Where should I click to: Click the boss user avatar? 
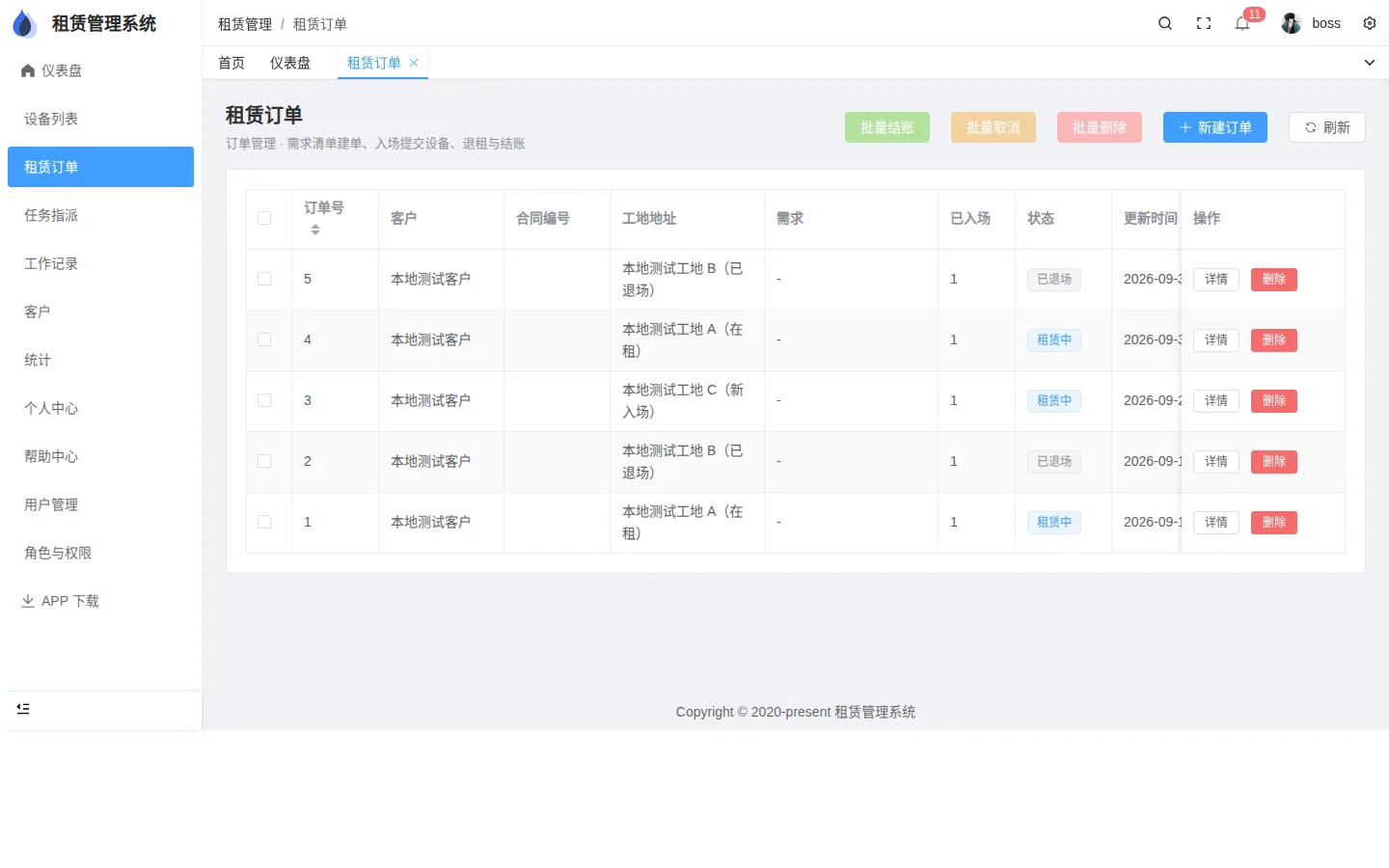1292,23
